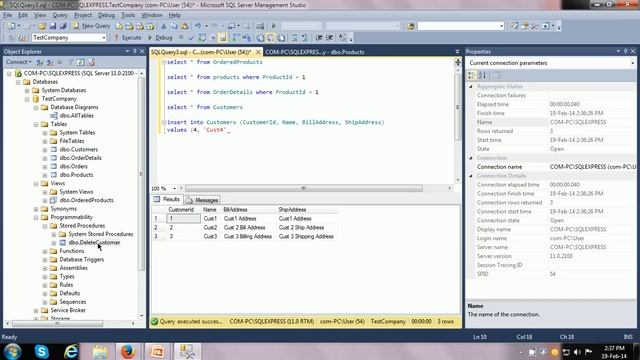This screenshot has height=360, width=640.
Task: Open the 100 % zoom dropdown
Action: tap(174, 188)
